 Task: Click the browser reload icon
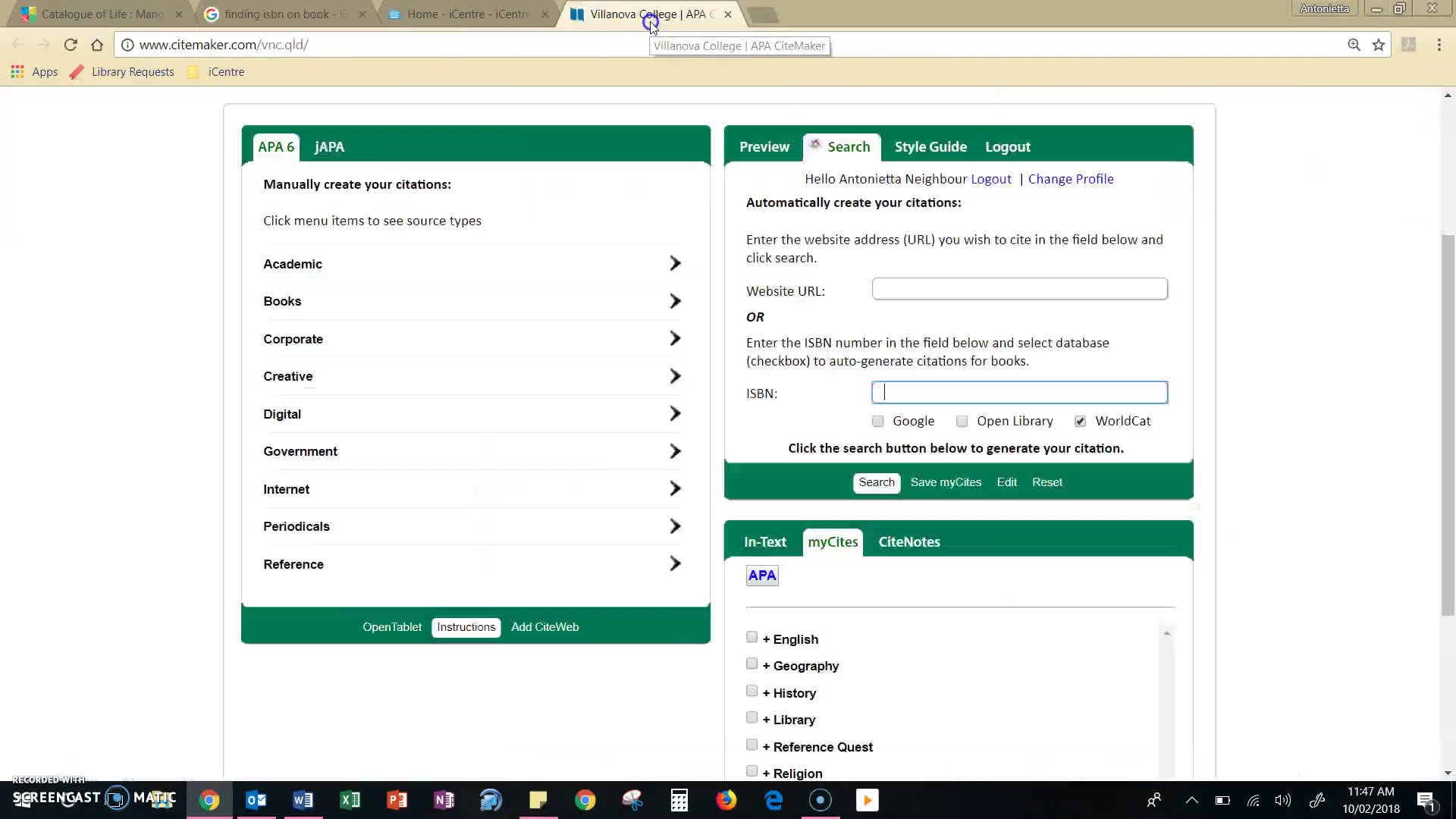71,45
